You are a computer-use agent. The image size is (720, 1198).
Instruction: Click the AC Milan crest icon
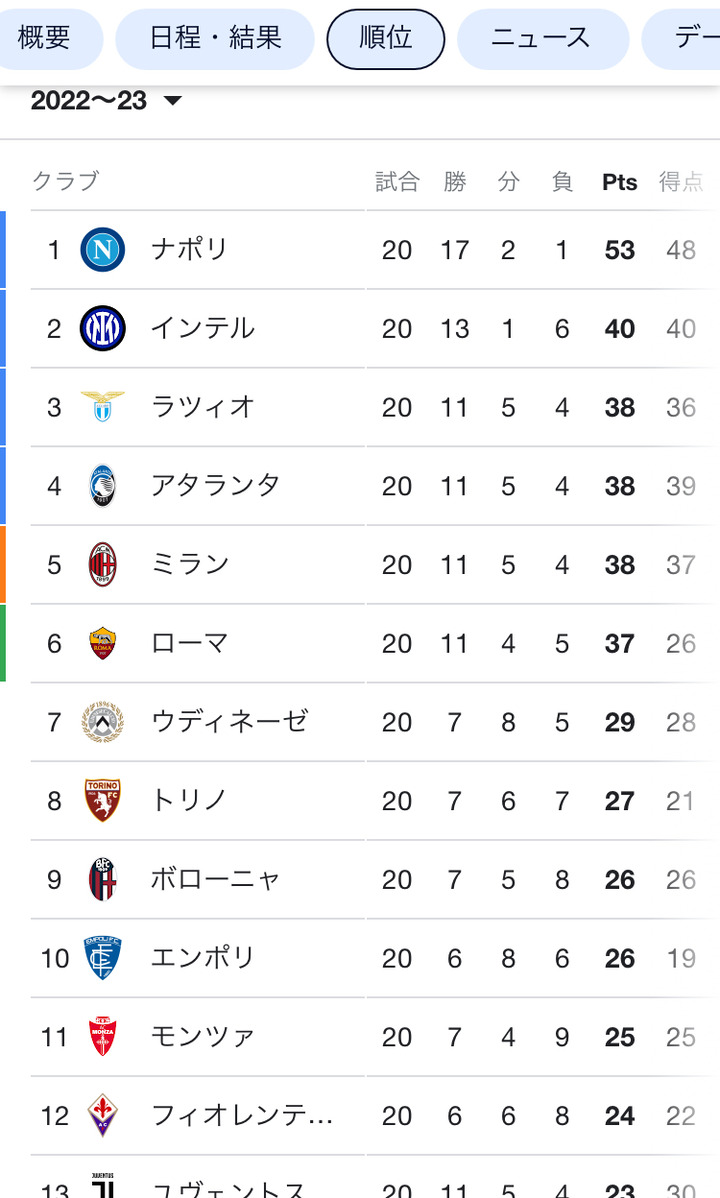[x=103, y=565]
